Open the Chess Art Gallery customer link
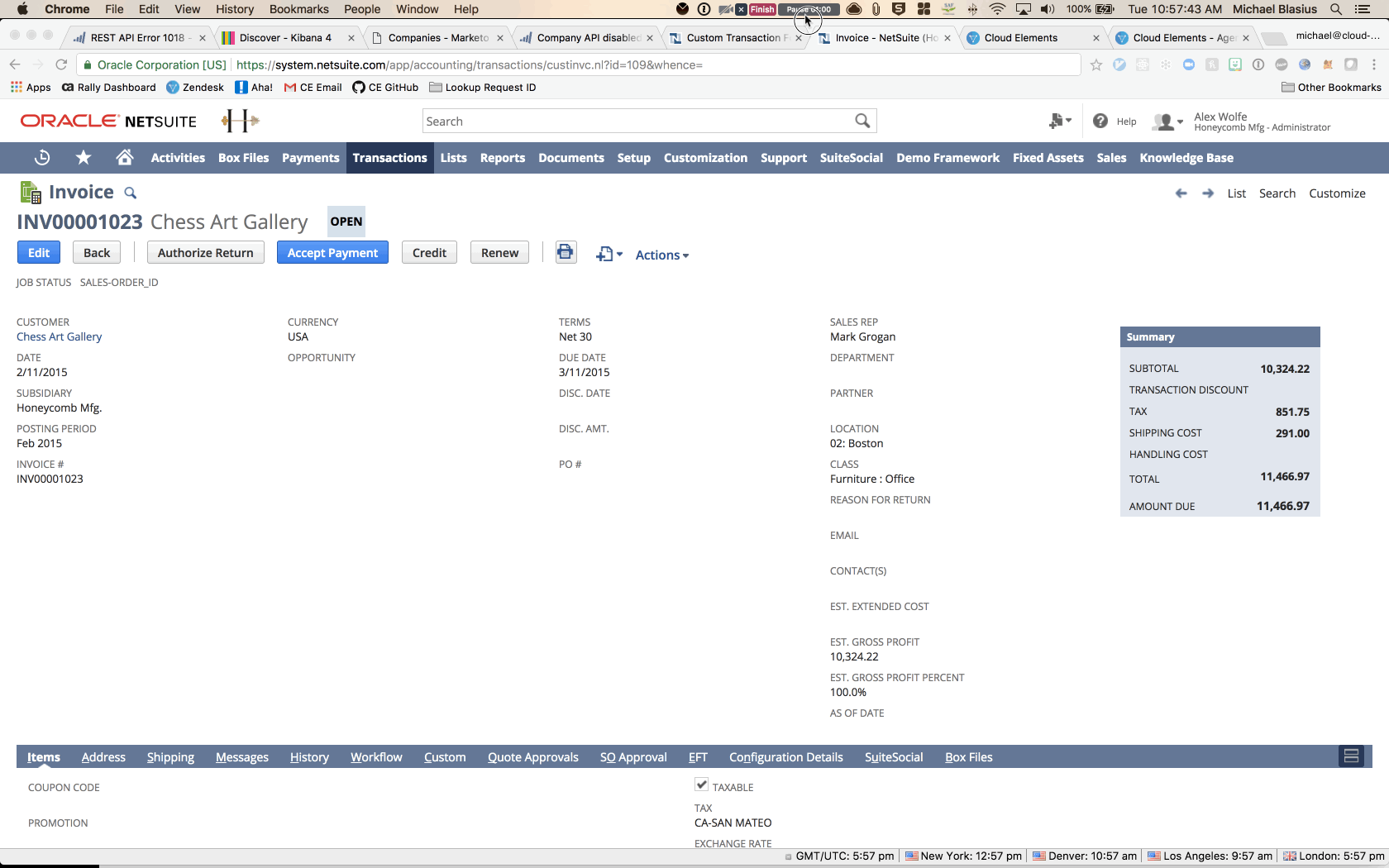 (x=60, y=337)
